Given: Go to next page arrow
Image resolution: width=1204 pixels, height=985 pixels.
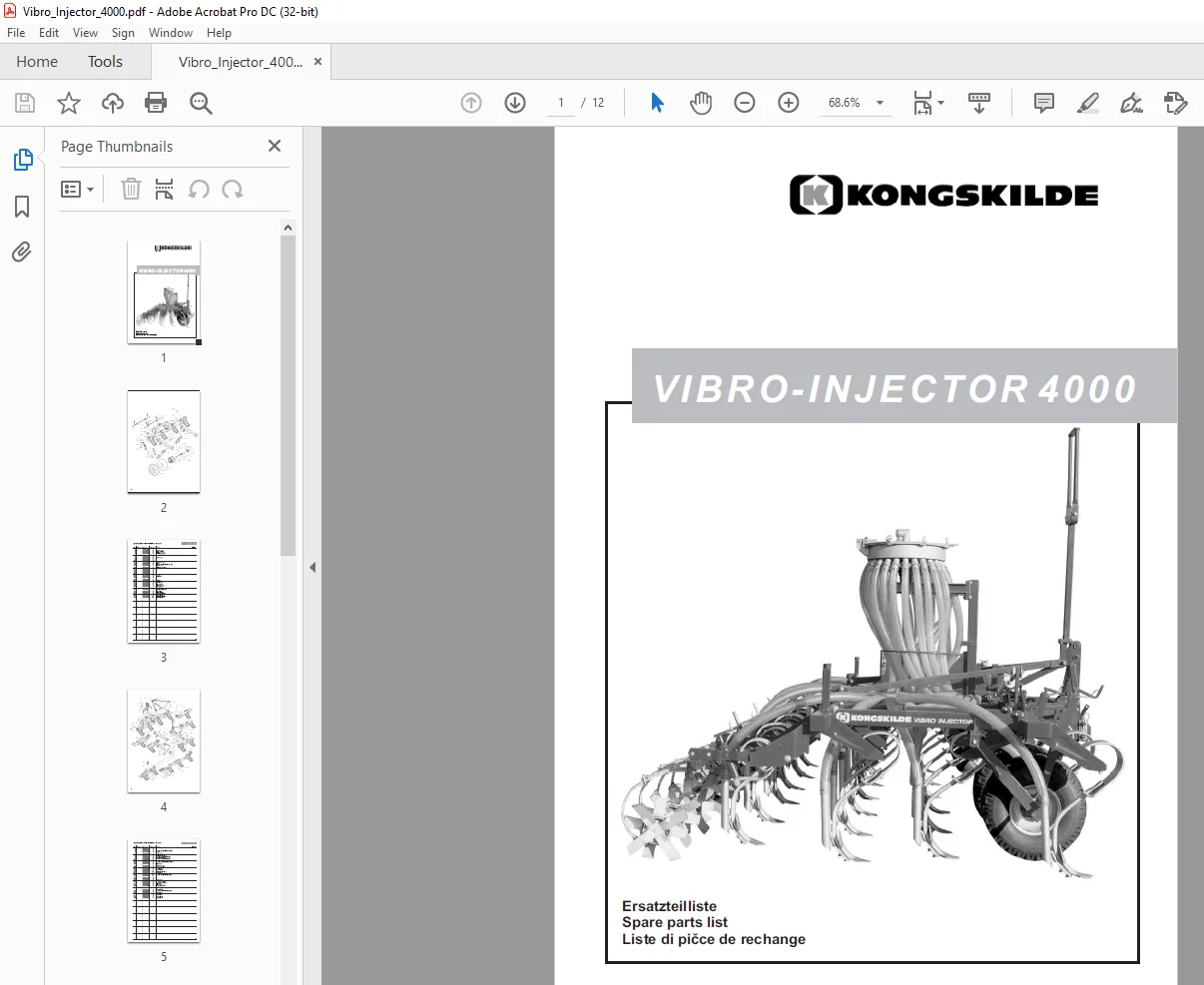Looking at the screenshot, I should click(x=515, y=103).
